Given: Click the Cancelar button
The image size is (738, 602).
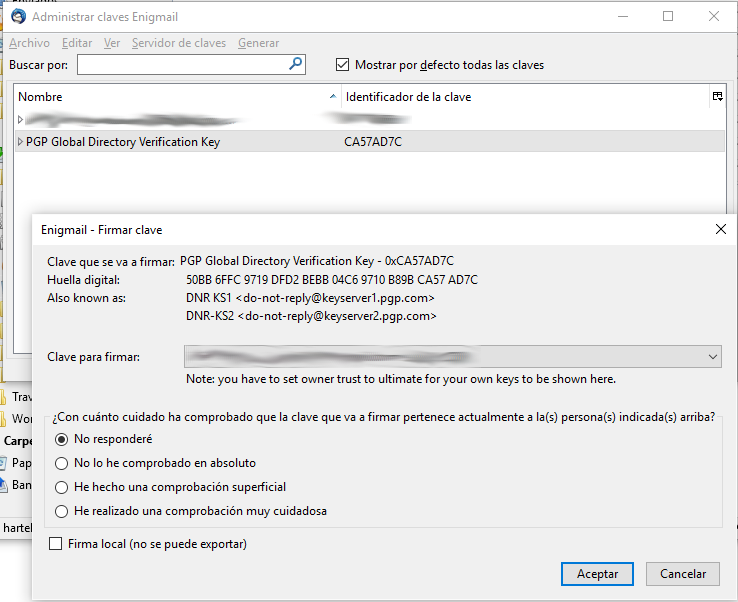Looking at the screenshot, I should (682, 574).
